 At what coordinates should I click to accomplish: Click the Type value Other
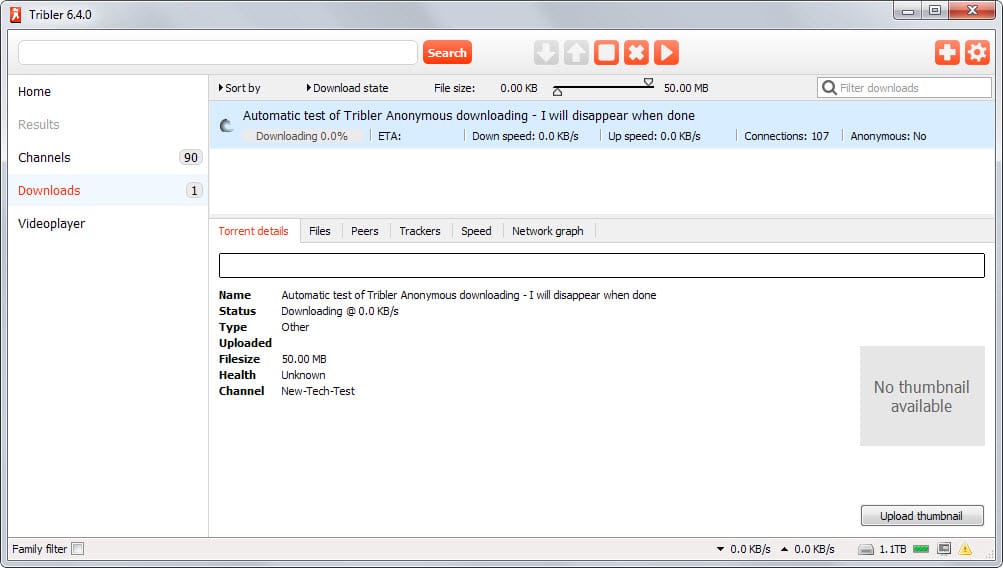tap(295, 327)
